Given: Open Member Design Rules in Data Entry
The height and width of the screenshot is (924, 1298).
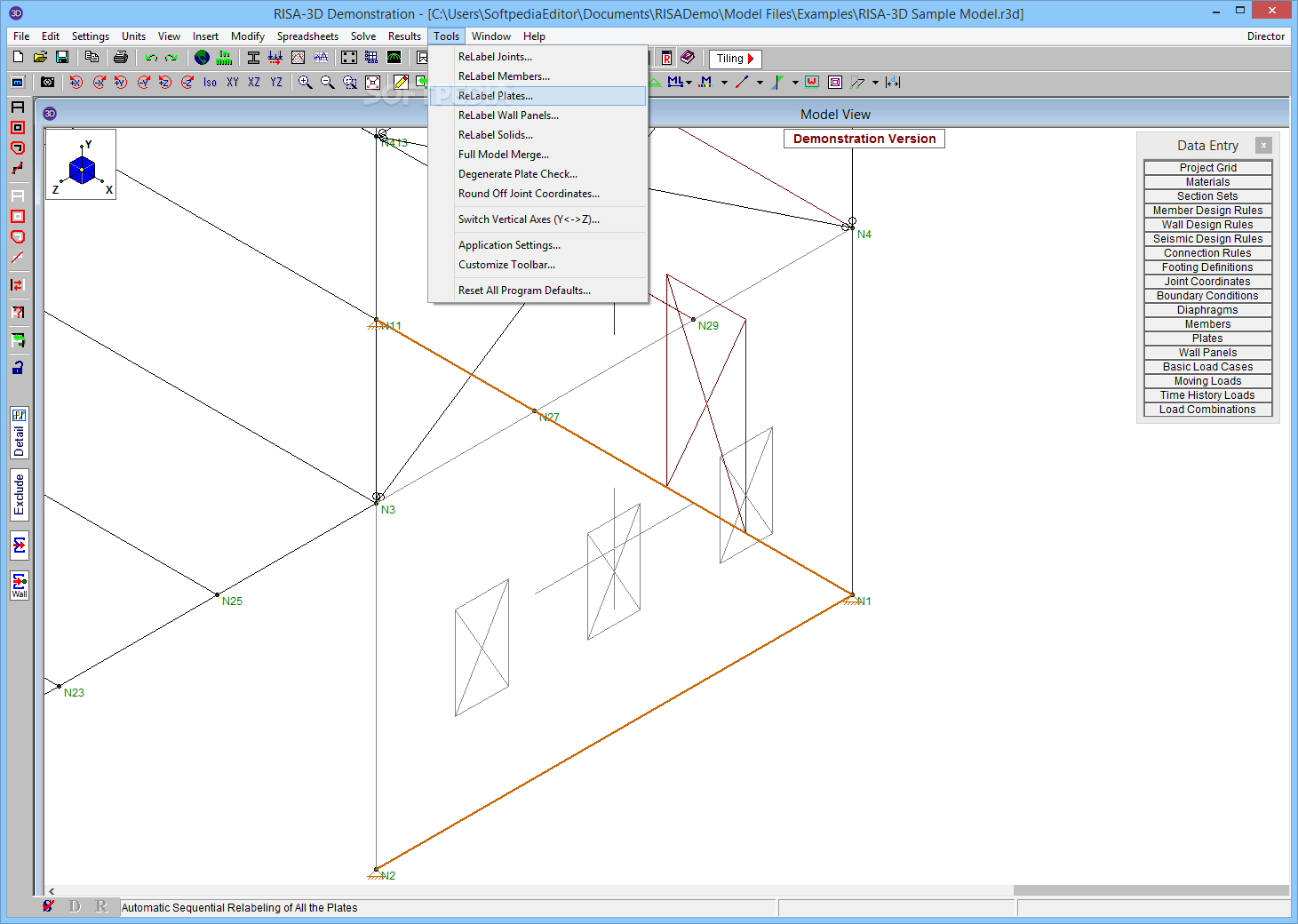Looking at the screenshot, I should (1208, 210).
